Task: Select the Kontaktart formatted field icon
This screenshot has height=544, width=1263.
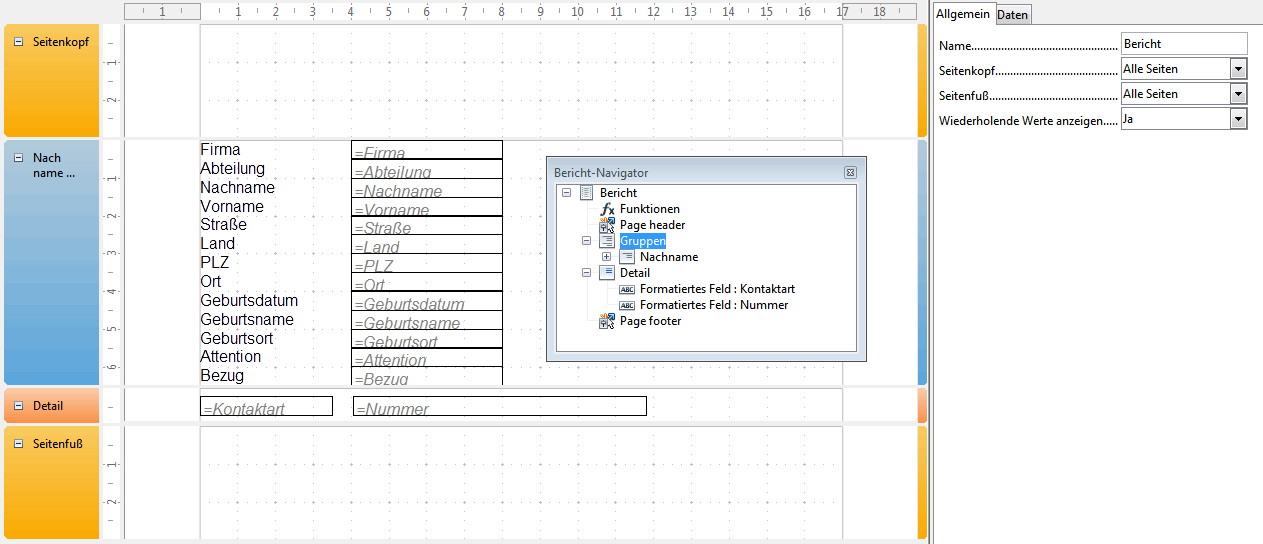Action: tap(627, 289)
